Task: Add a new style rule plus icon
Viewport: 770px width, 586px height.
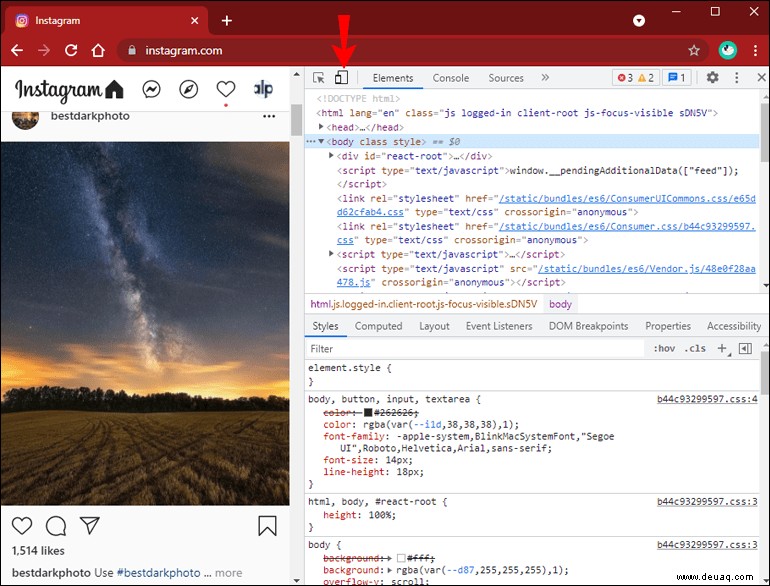Action: coord(722,349)
